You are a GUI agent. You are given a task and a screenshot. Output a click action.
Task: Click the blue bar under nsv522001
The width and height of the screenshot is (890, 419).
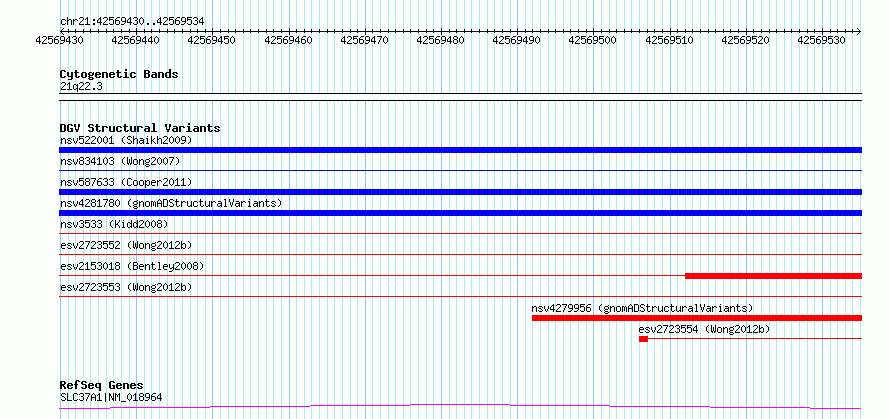[x=460, y=150]
